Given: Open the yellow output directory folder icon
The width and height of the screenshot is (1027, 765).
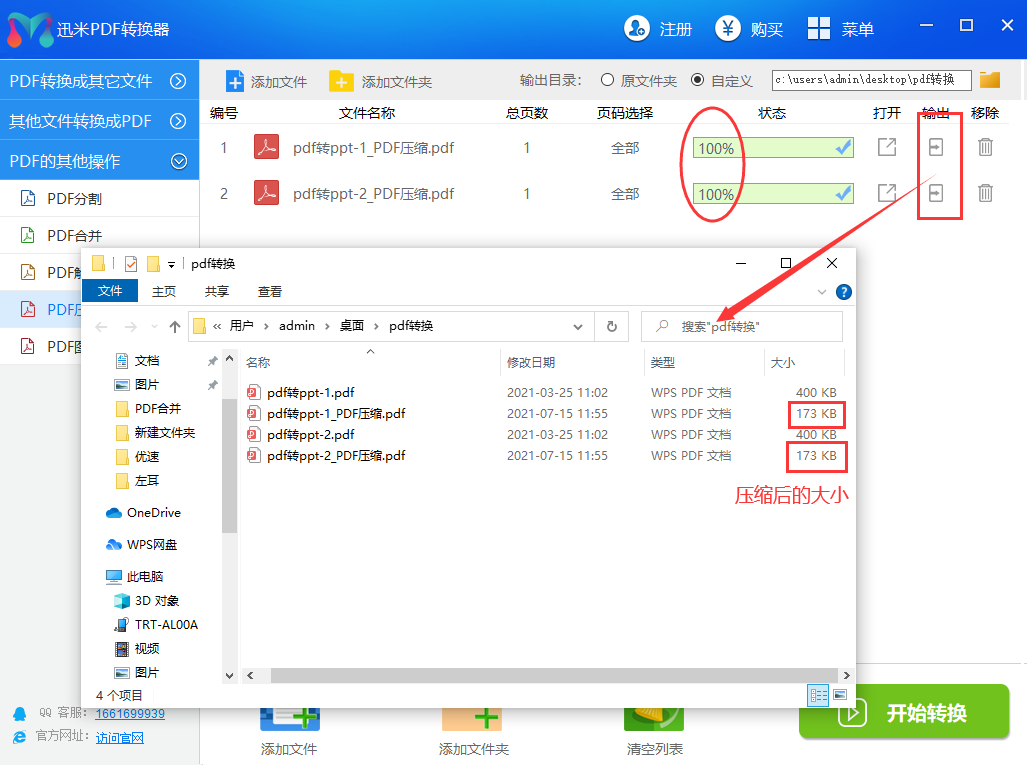Looking at the screenshot, I should [989, 78].
